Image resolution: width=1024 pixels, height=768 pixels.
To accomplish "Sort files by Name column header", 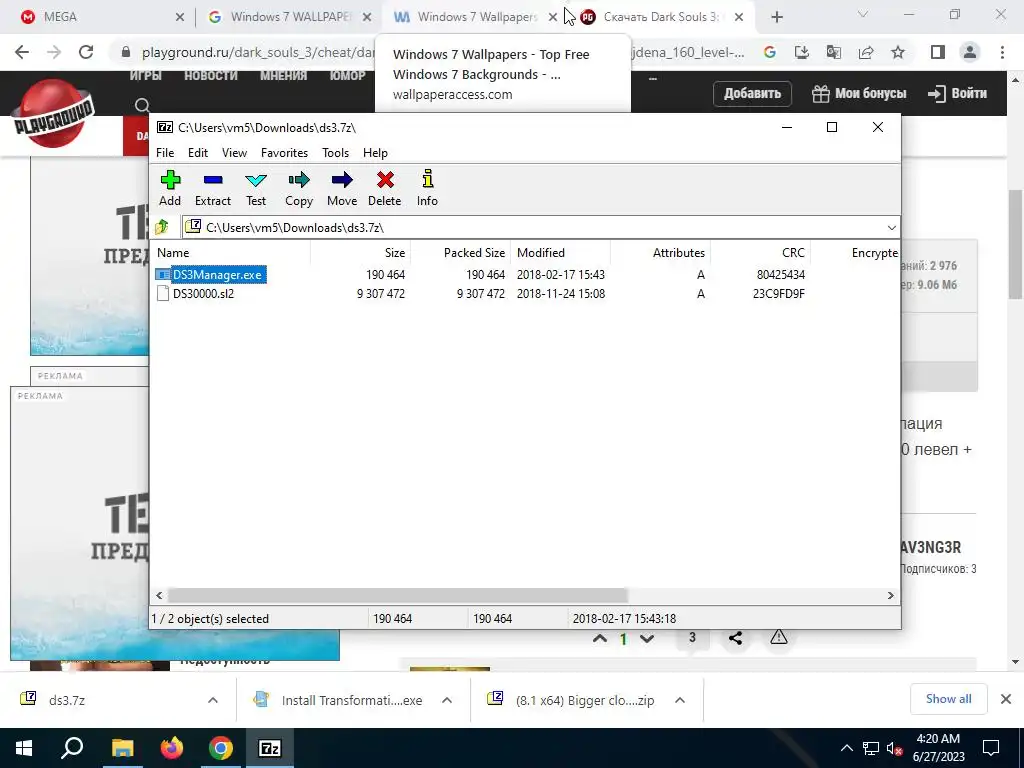I will click(x=231, y=253).
